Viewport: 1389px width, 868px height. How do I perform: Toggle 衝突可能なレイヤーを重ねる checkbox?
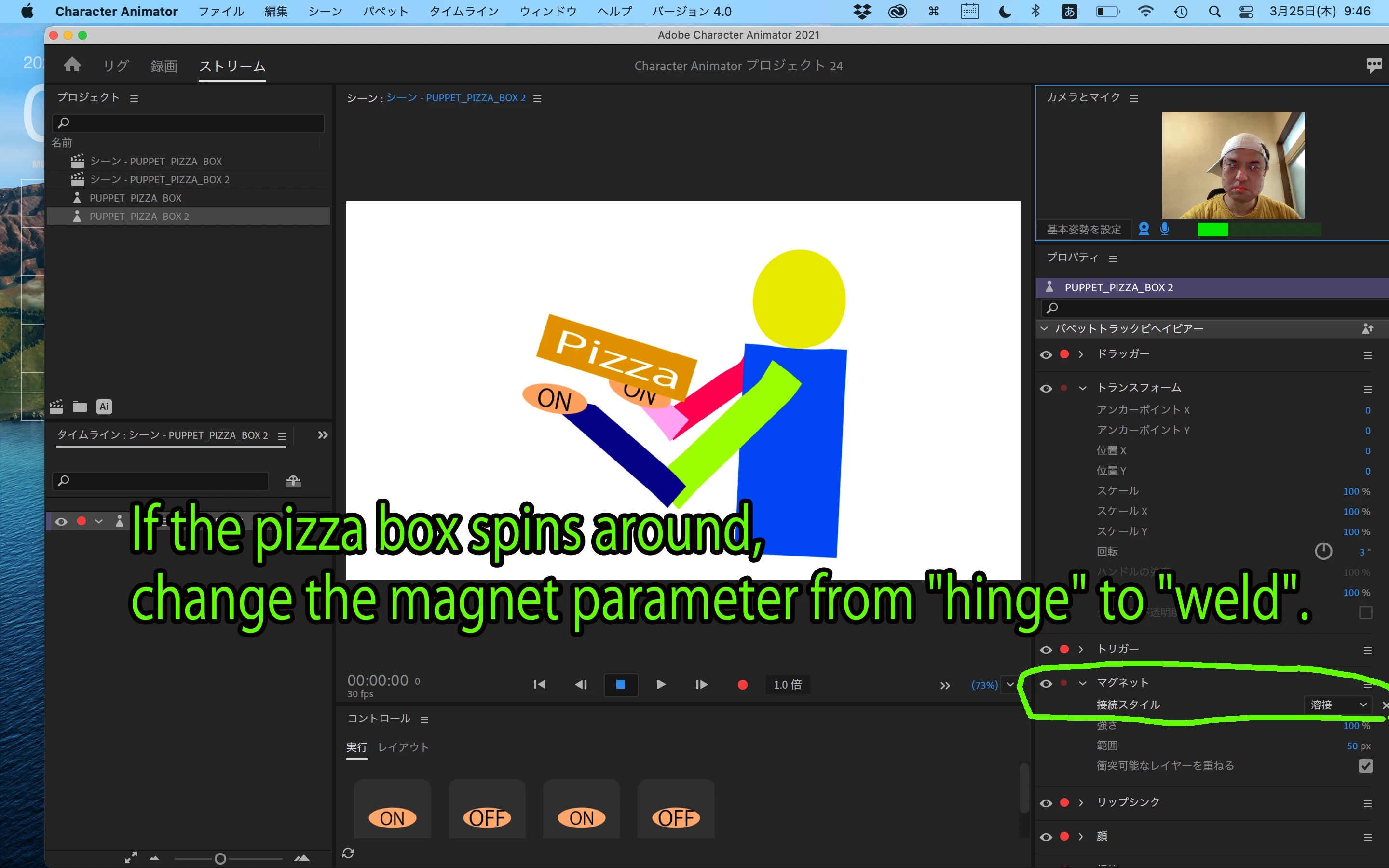point(1365,766)
